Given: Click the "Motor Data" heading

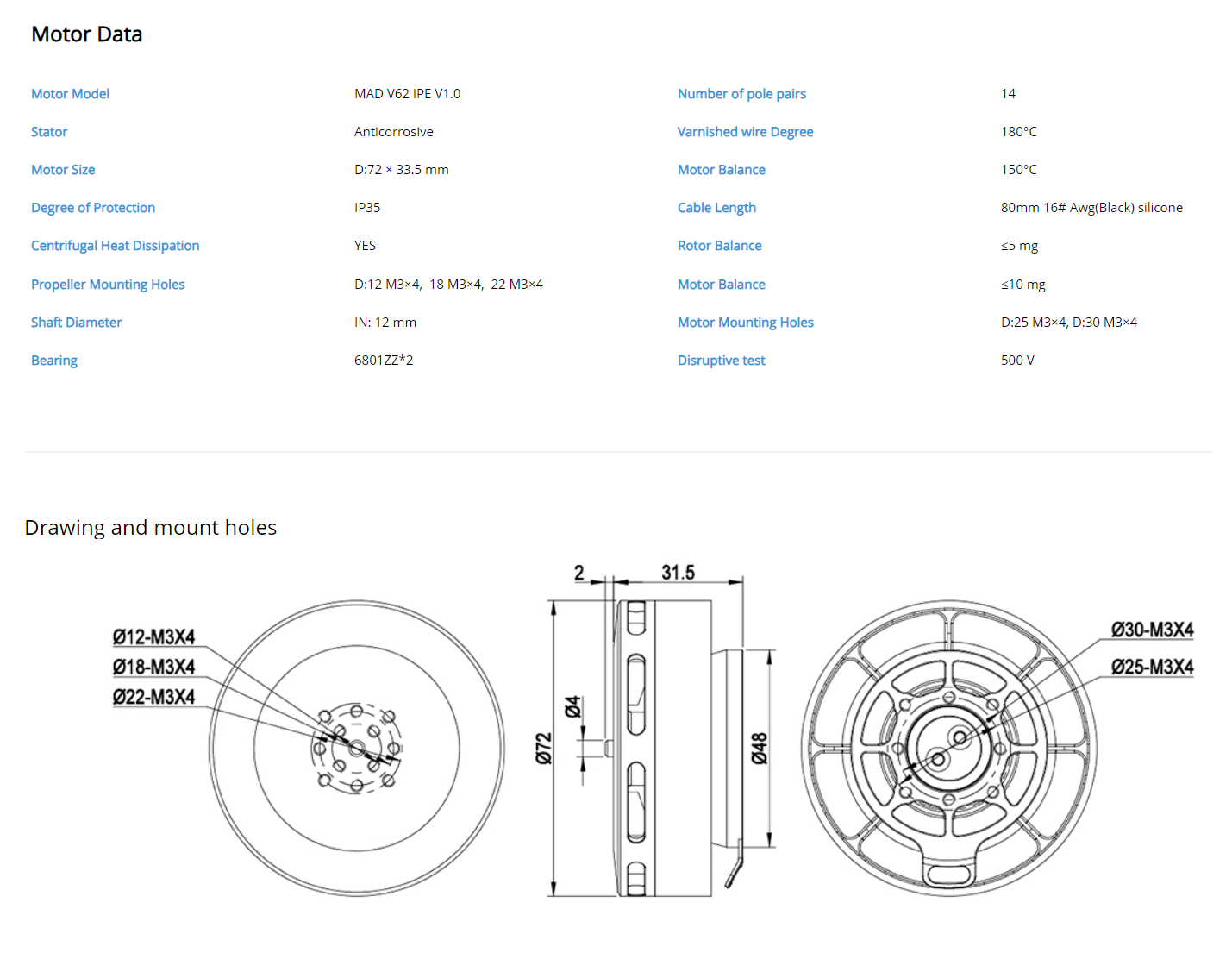Looking at the screenshot, I should click(x=87, y=34).
